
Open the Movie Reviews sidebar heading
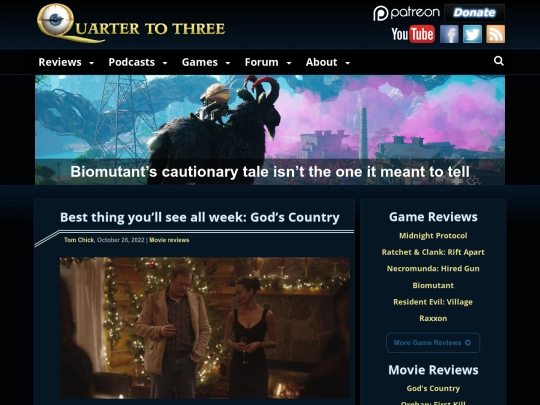[x=433, y=370]
